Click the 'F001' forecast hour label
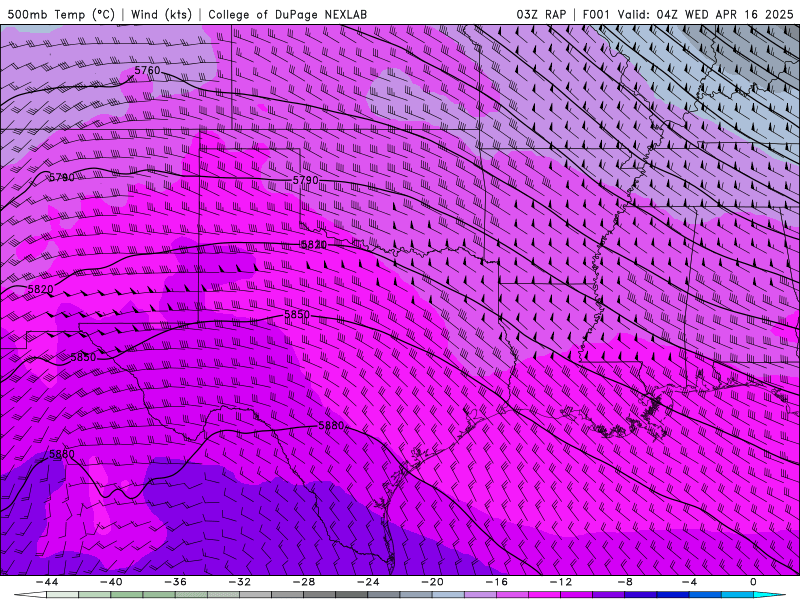 pos(596,14)
